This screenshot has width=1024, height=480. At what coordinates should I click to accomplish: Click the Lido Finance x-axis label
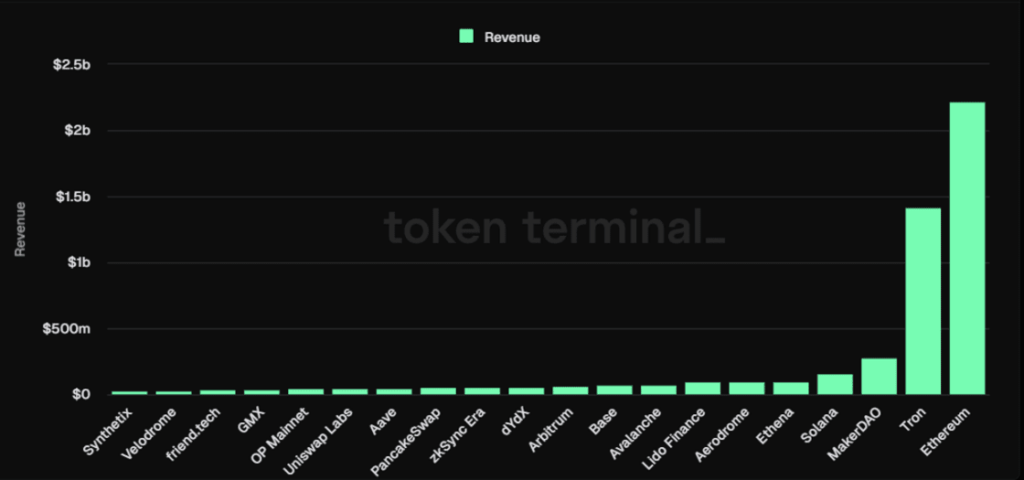[x=674, y=438]
